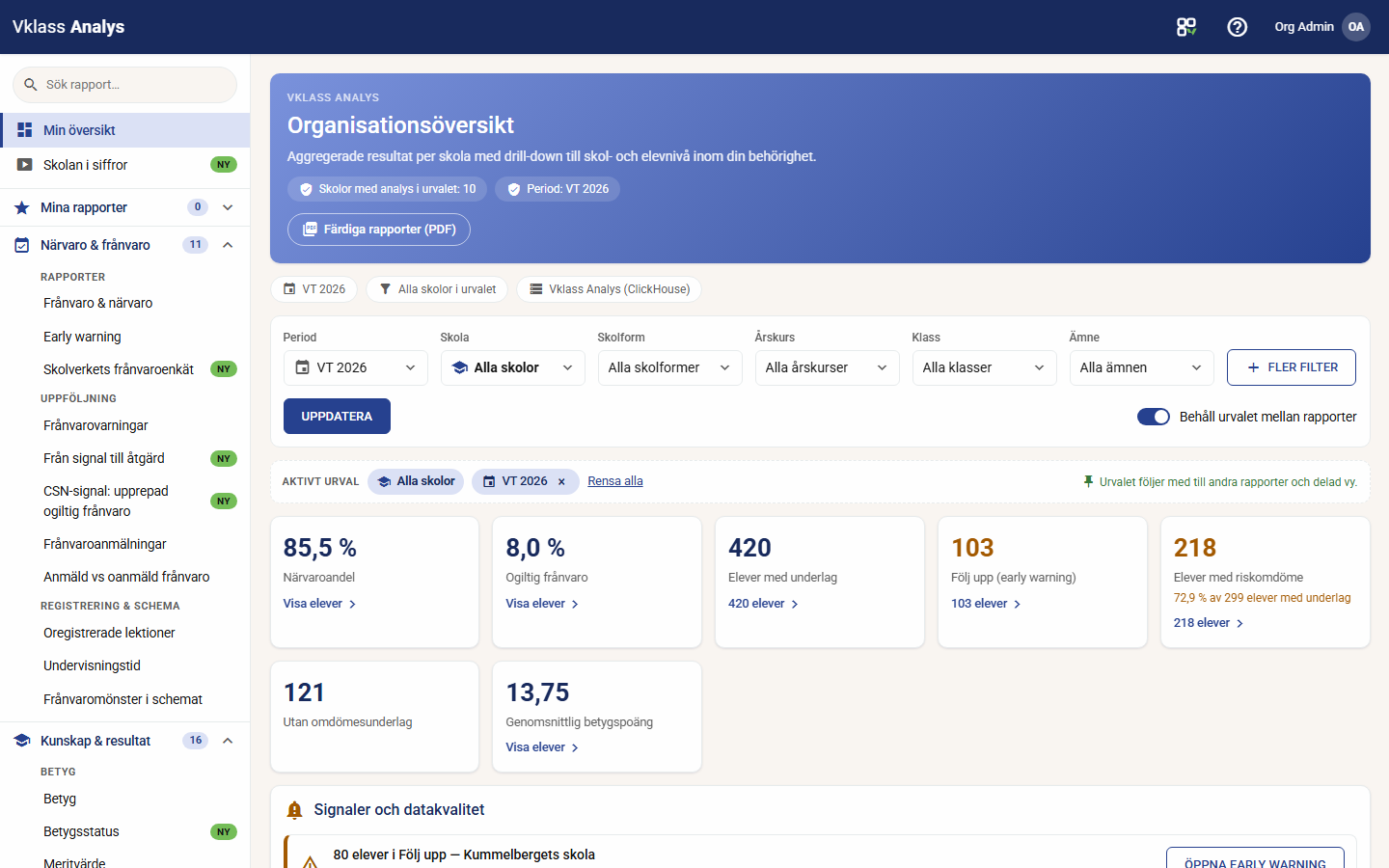Click the search magnifier icon
The image size is (1389, 868).
(31, 85)
